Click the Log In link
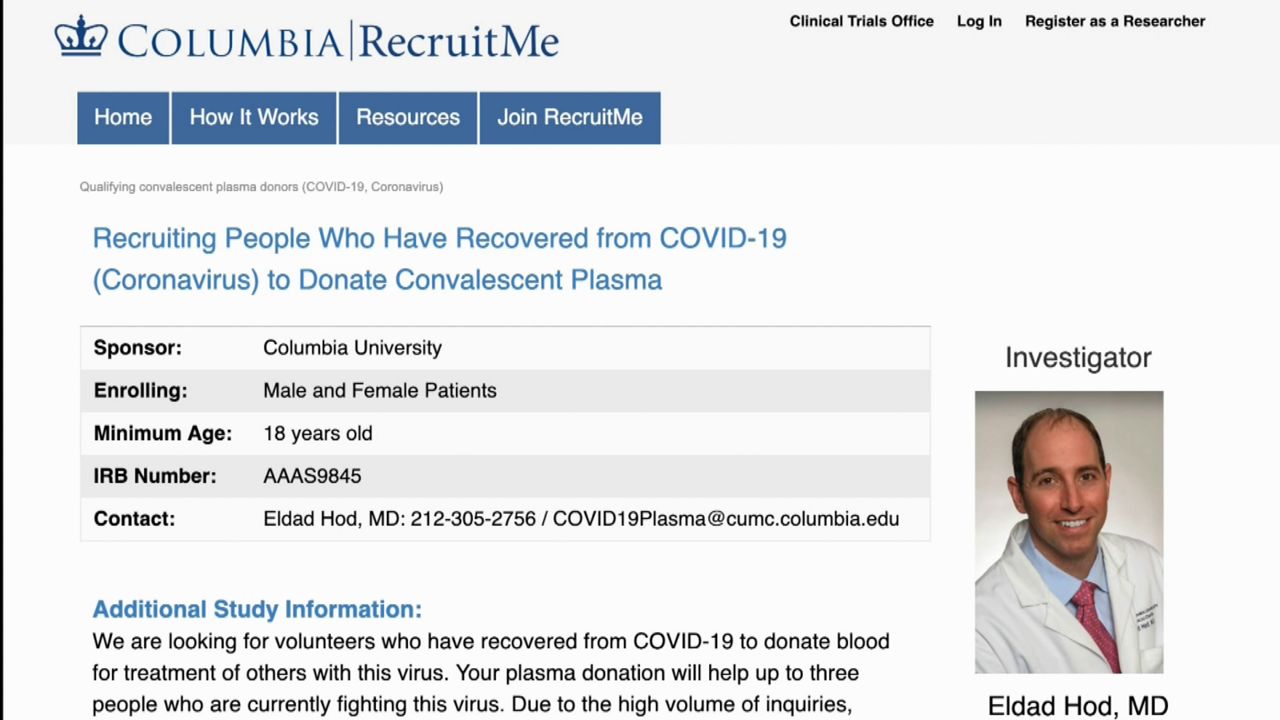The image size is (1280, 720). 979,21
